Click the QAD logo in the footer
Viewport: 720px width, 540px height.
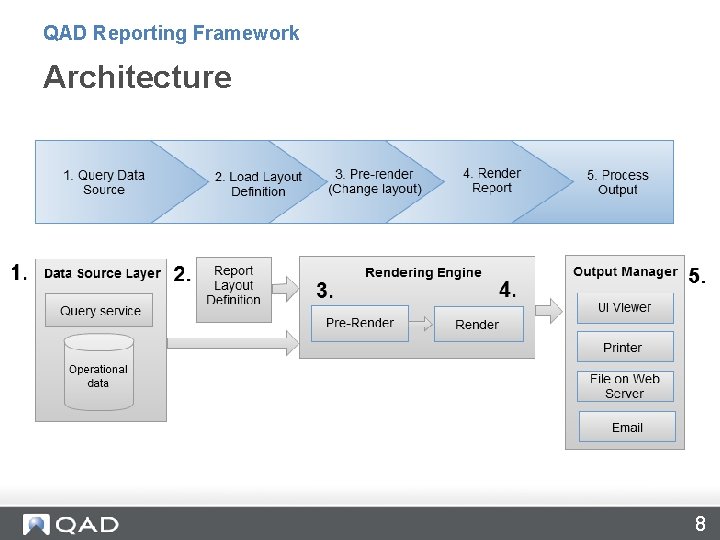pos(70,524)
